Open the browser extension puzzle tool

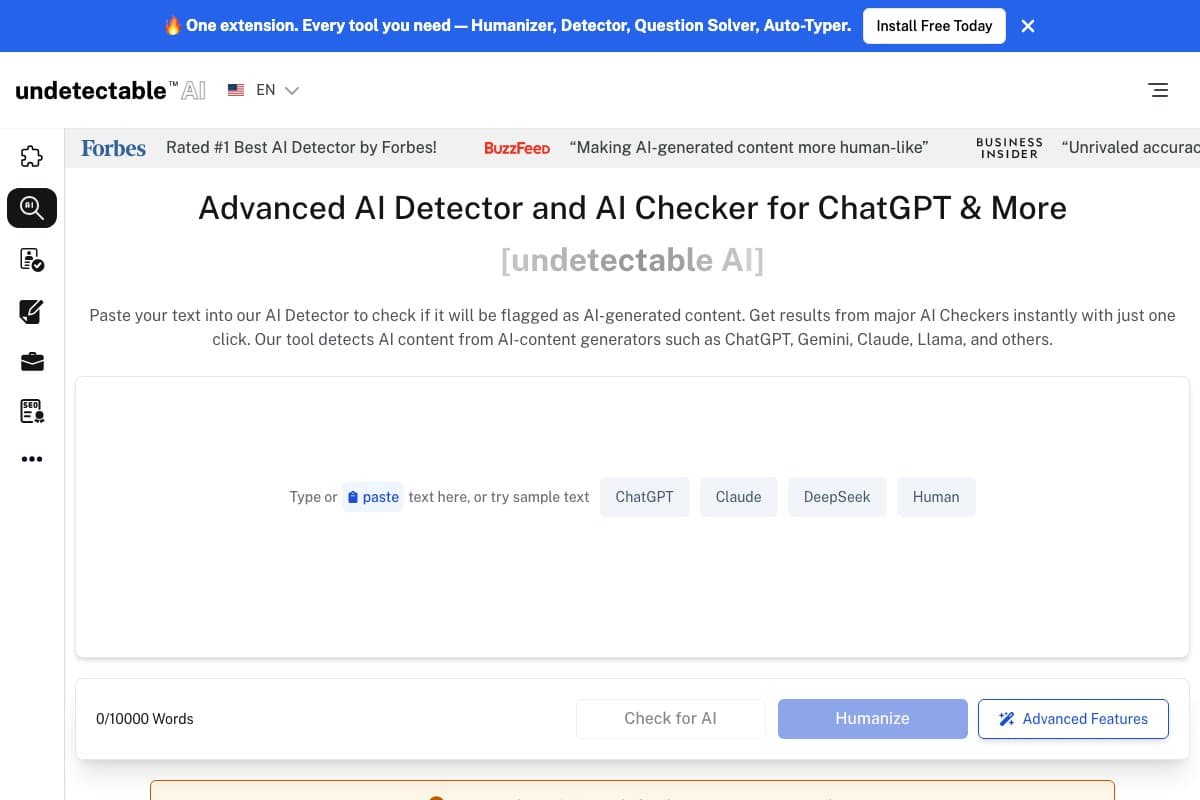pos(32,157)
